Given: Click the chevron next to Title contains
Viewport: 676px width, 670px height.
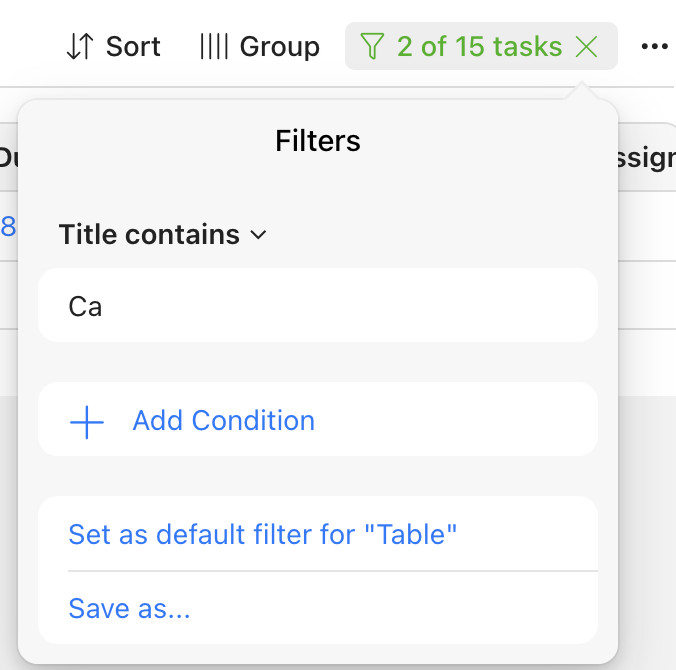Looking at the screenshot, I should [x=258, y=235].
